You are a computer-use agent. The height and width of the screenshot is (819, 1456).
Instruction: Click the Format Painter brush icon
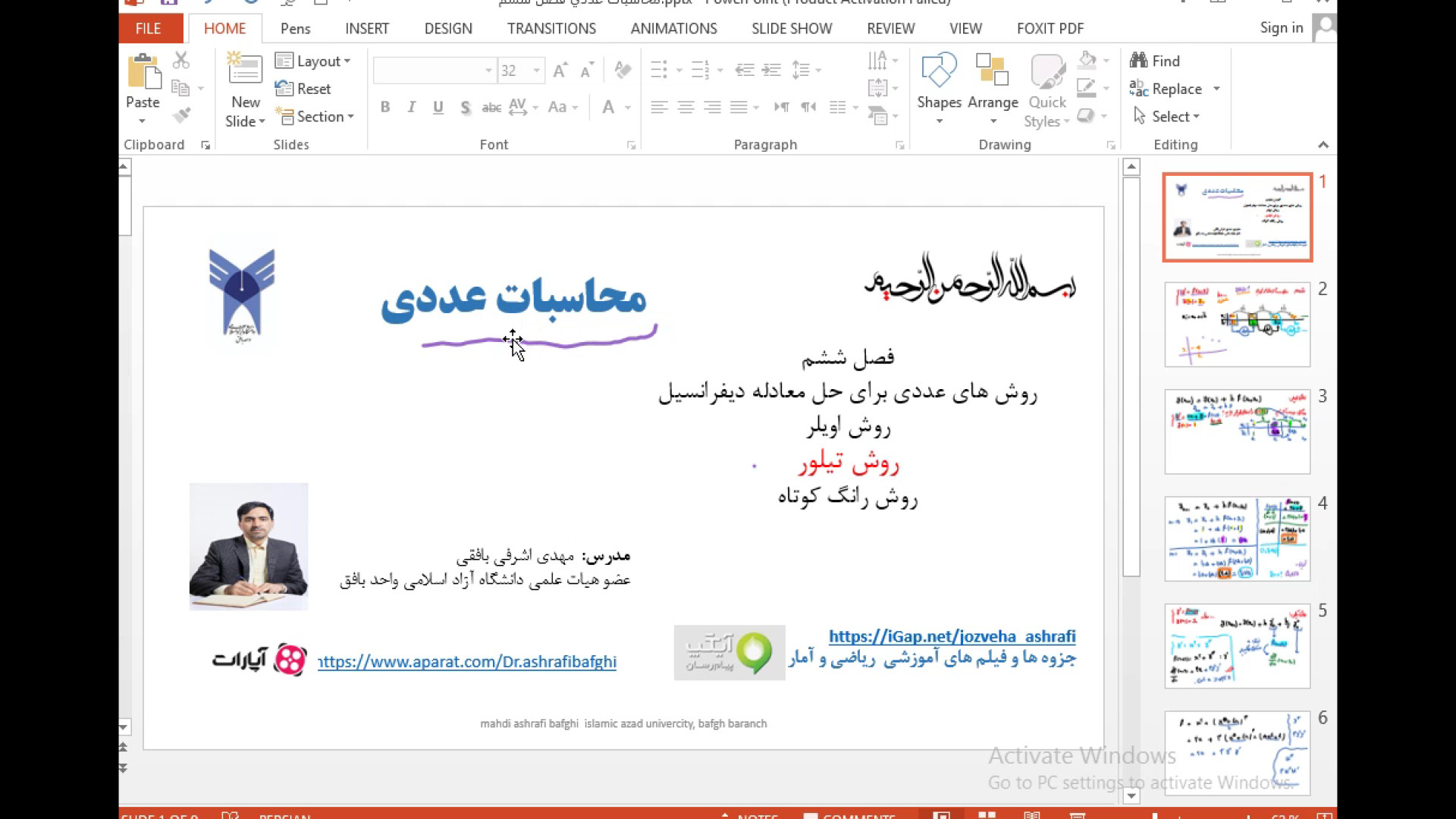(181, 116)
